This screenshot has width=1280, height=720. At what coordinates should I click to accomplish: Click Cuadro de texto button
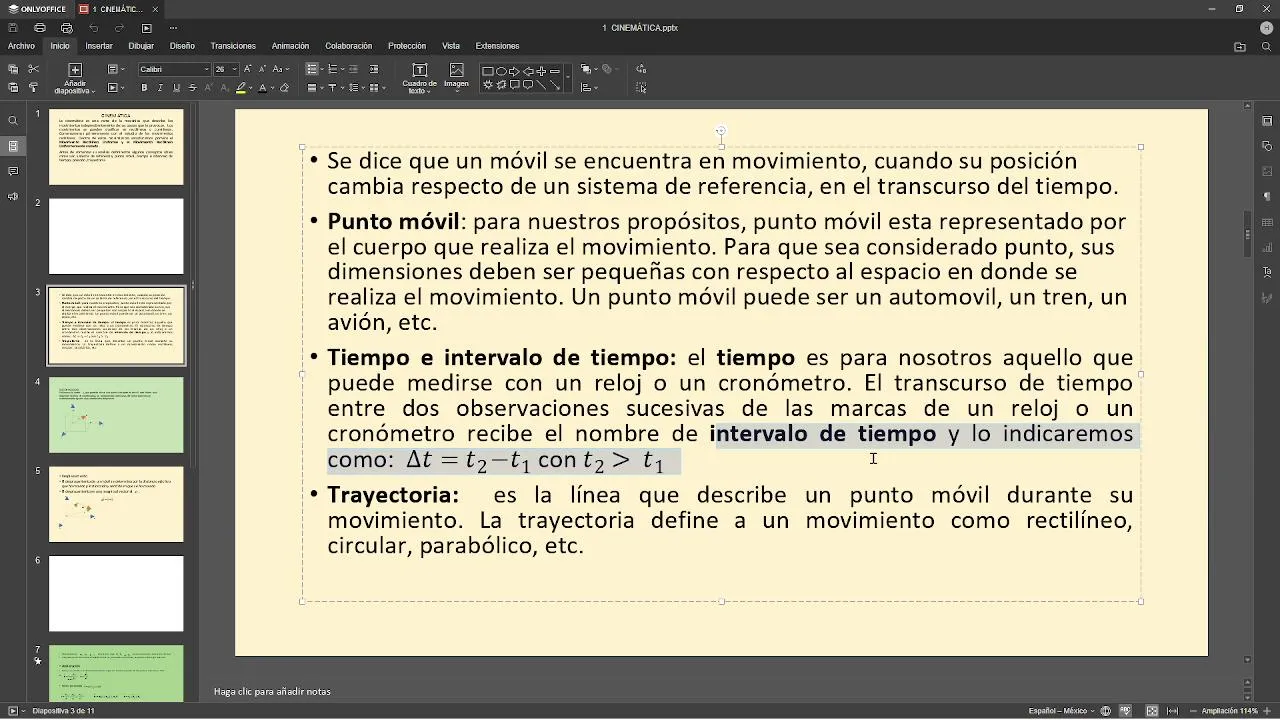pos(420,78)
